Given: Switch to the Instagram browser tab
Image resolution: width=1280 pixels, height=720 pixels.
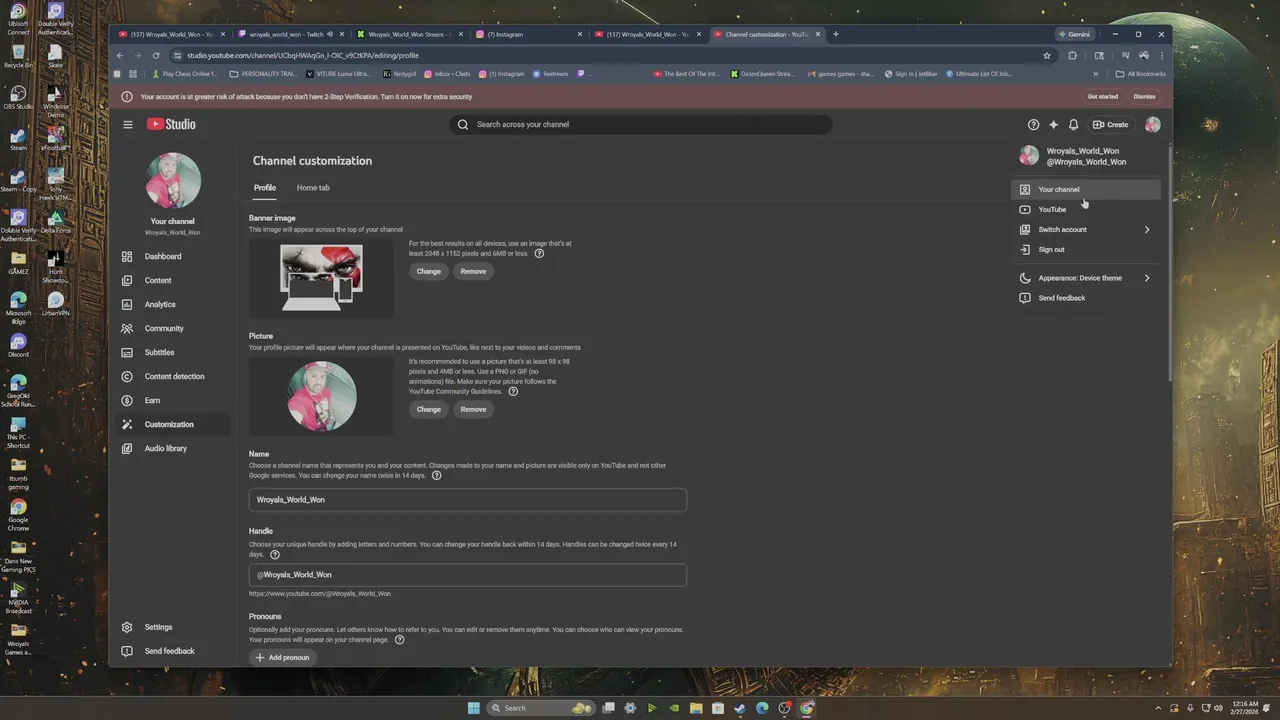Looking at the screenshot, I should click(528, 35).
